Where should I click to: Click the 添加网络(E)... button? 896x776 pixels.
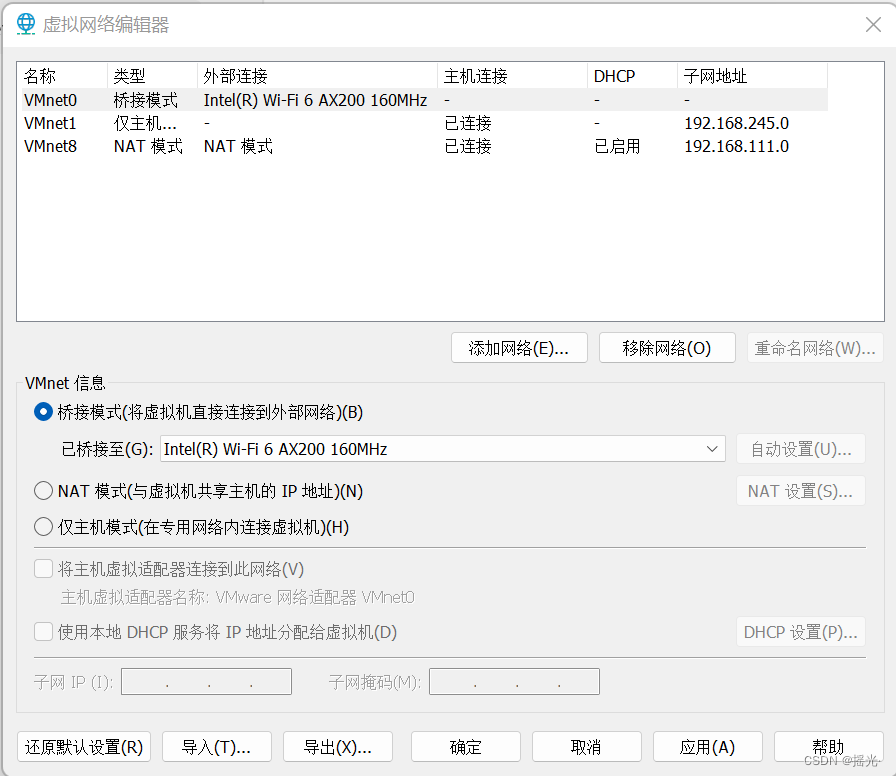pos(519,348)
